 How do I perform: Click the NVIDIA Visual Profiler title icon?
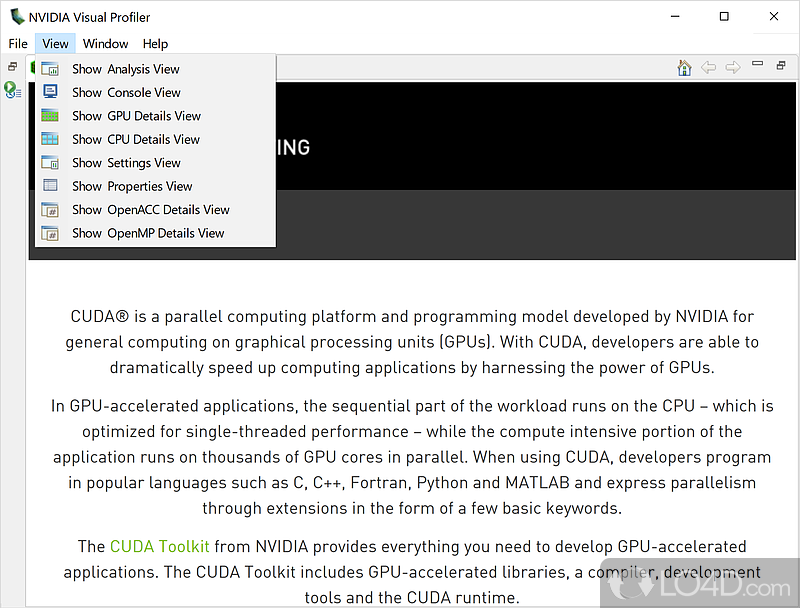tap(17, 16)
